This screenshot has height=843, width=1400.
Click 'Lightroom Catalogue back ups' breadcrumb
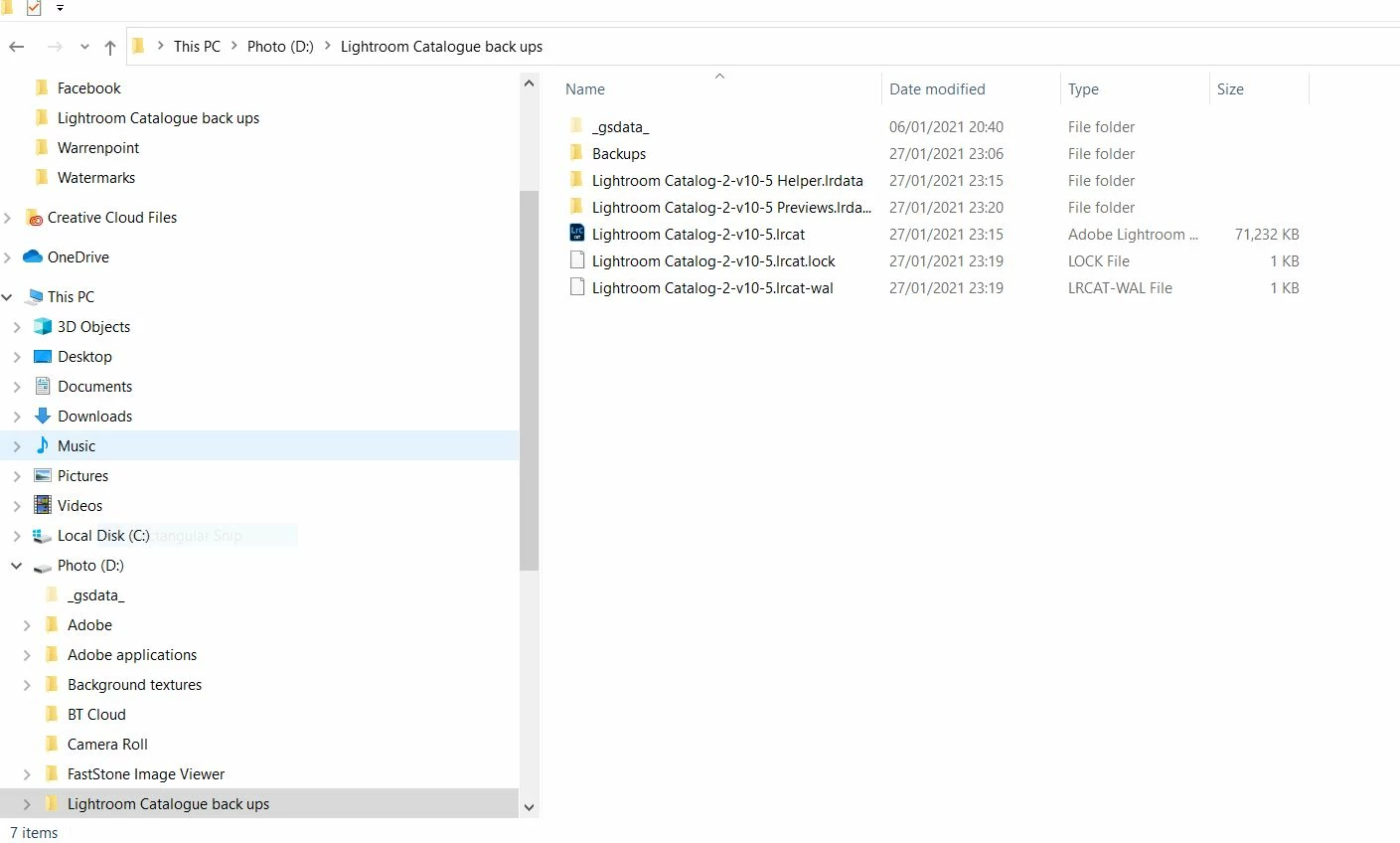point(441,47)
